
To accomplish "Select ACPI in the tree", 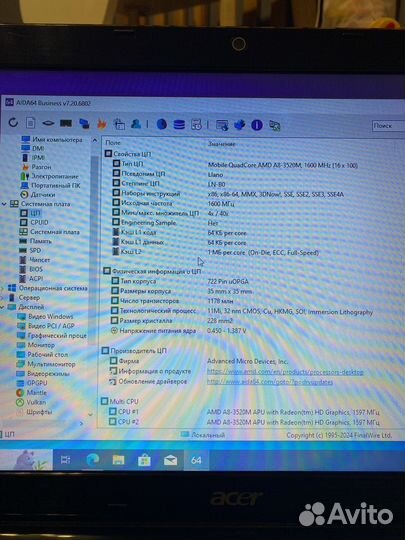I will tap(36, 278).
